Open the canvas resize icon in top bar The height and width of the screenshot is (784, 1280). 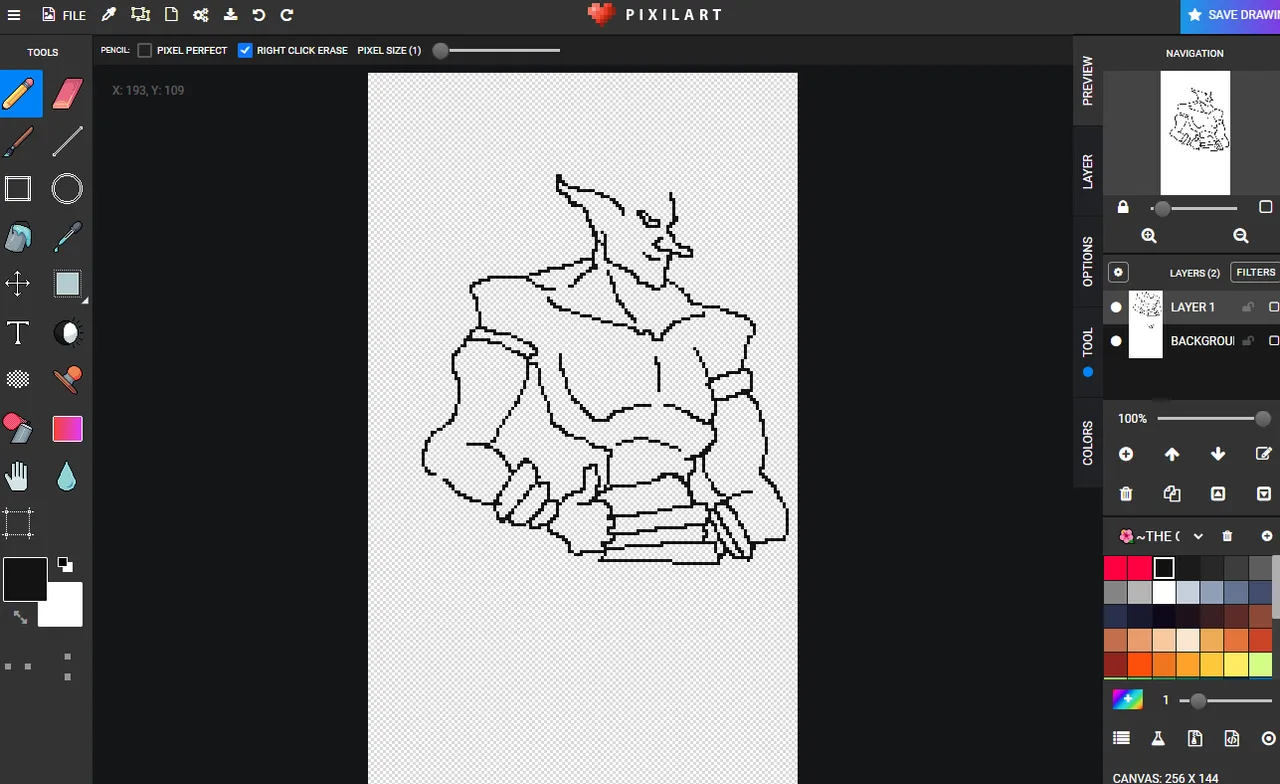pyautogui.click(x=140, y=15)
